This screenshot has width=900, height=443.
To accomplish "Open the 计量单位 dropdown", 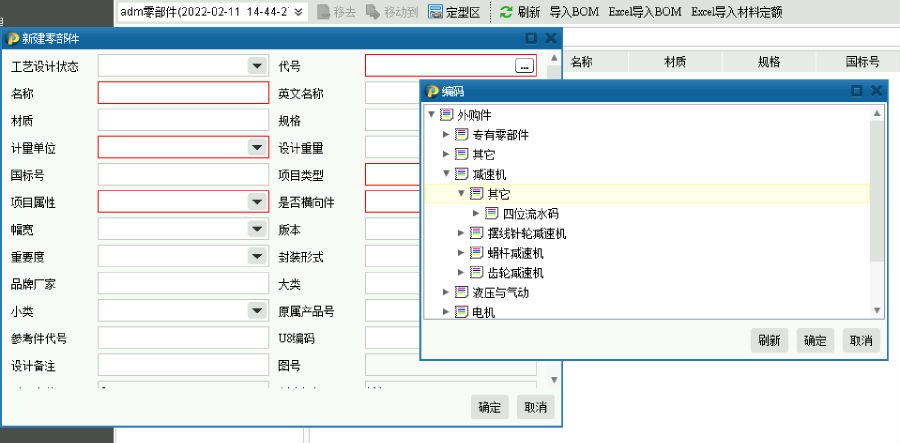I will point(256,147).
